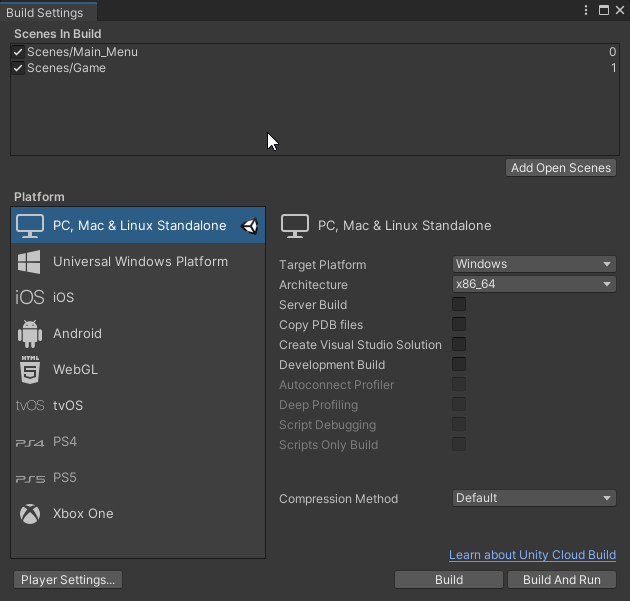Click the Architecture label
630x601 pixels.
coord(313,285)
